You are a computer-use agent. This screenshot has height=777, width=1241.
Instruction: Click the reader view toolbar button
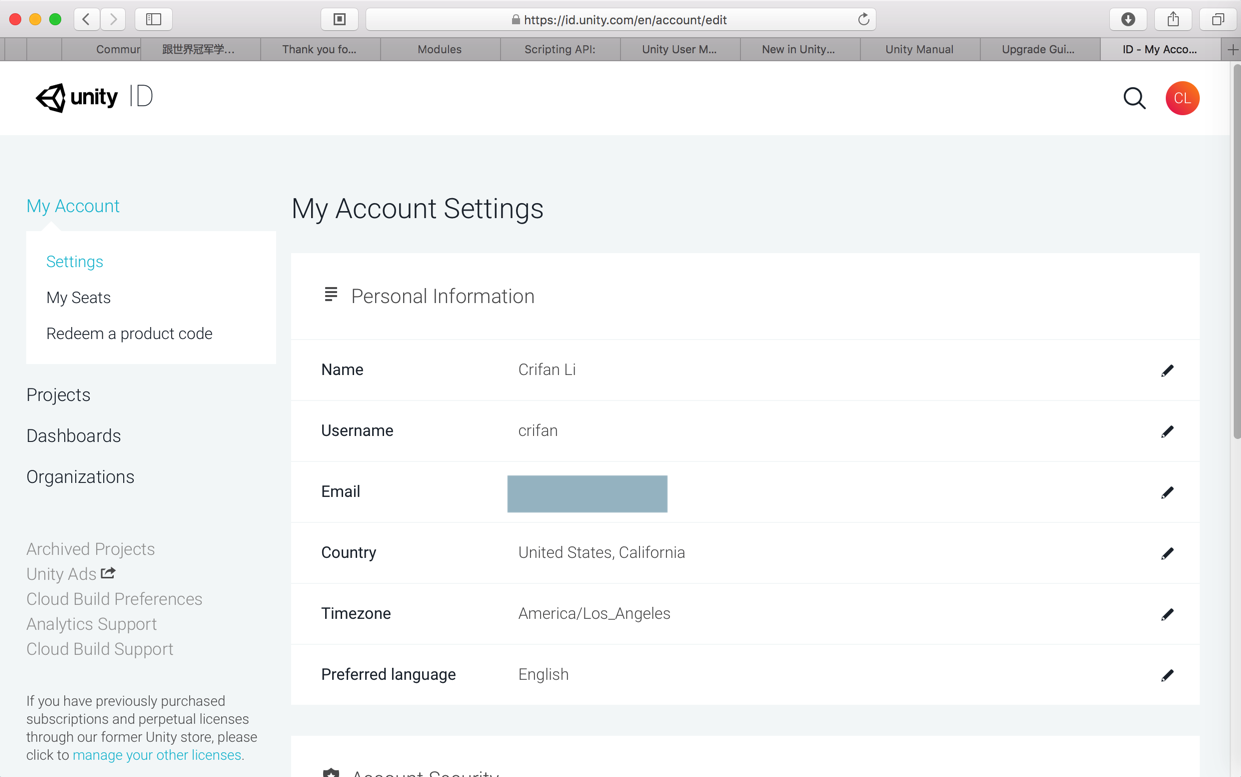340,19
